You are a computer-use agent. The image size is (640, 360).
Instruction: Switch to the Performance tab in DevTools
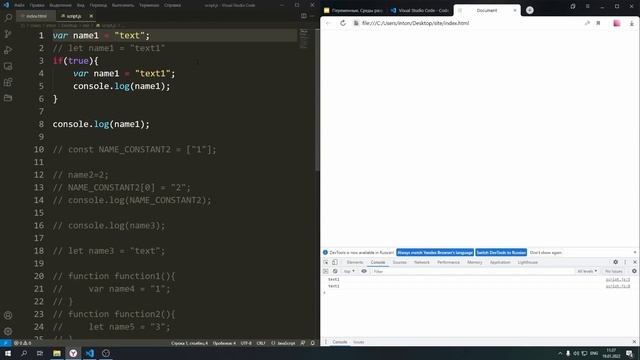pyautogui.click(x=448, y=262)
